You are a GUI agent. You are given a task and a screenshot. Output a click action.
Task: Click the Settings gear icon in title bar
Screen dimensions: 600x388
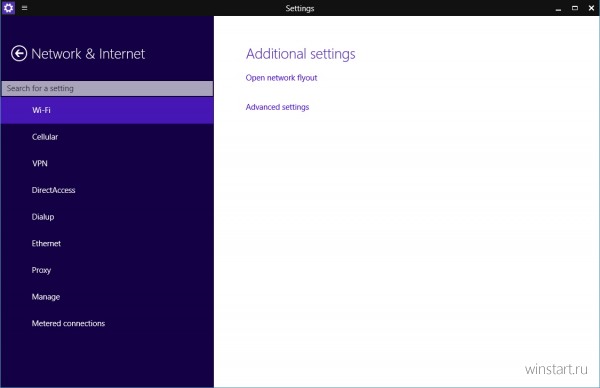(8, 8)
